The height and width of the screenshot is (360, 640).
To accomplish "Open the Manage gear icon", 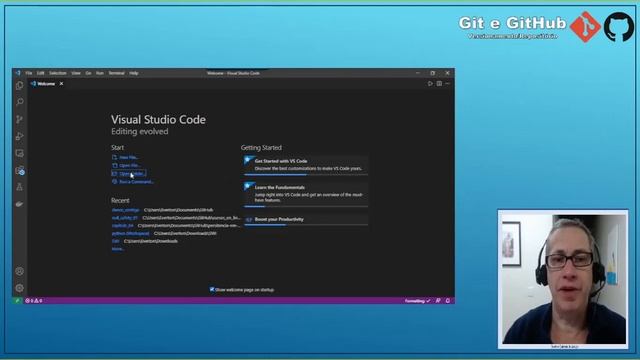I will pos(19,288).
